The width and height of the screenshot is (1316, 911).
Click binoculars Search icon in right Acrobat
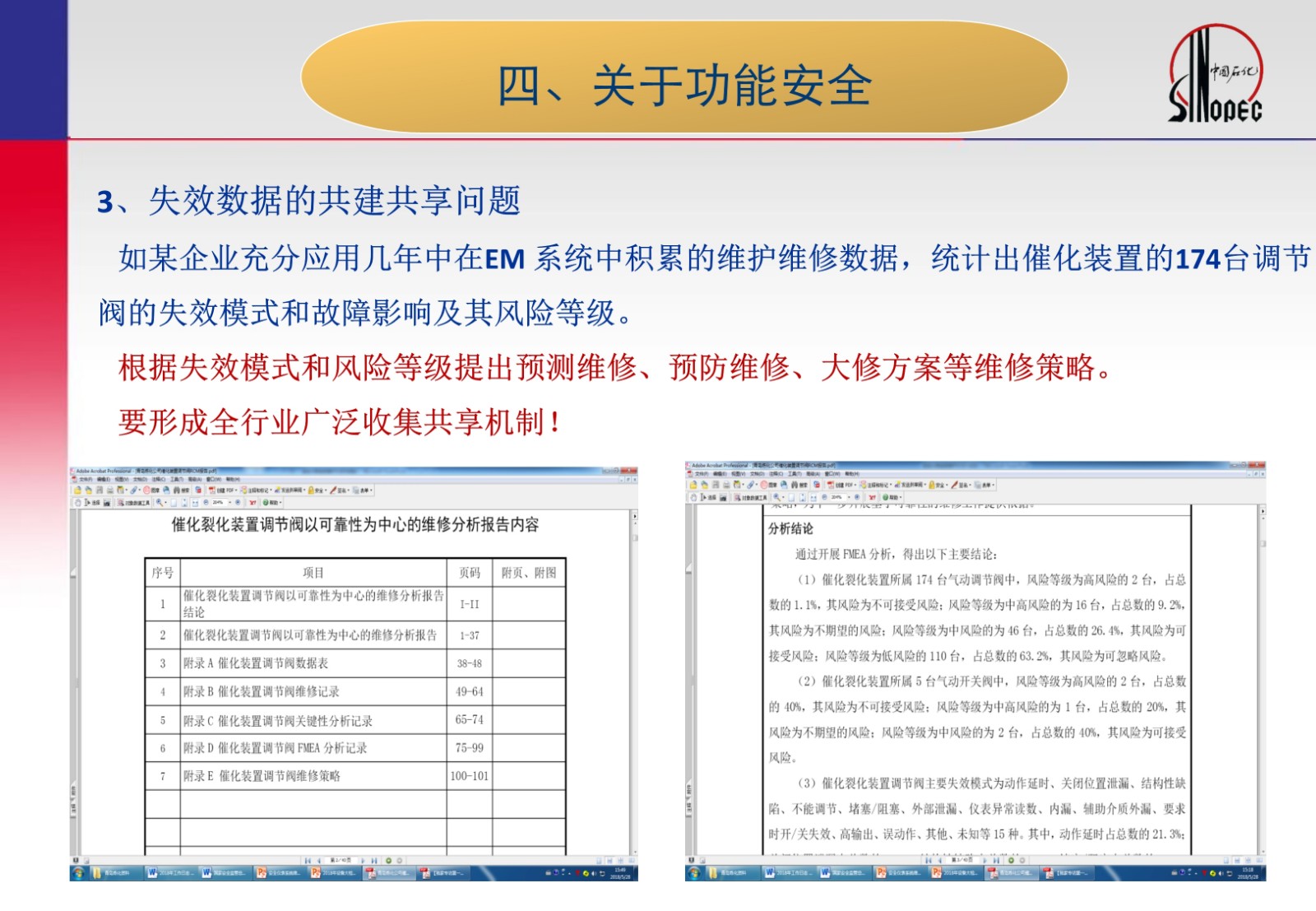point(799,485)
